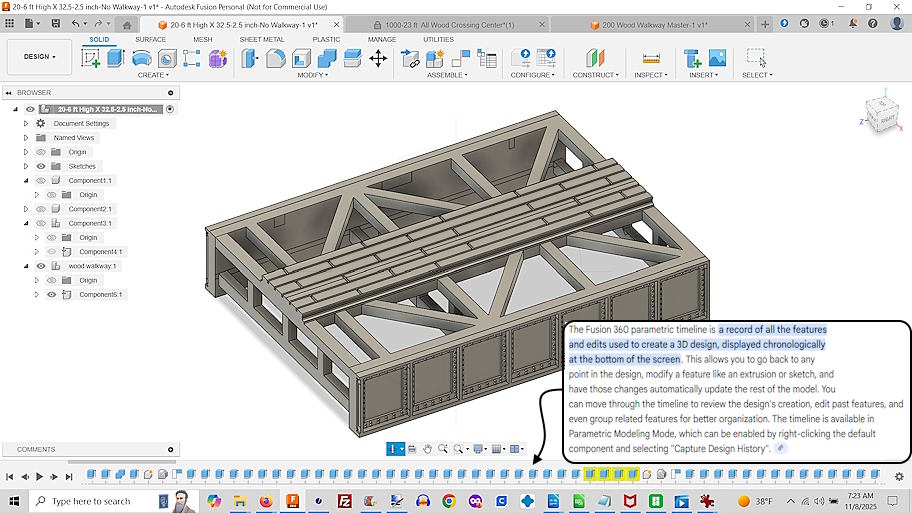This screenshot has height=513, width=912.
Task: Show Component2:1 using eye icon
Action: click(41, 209)
